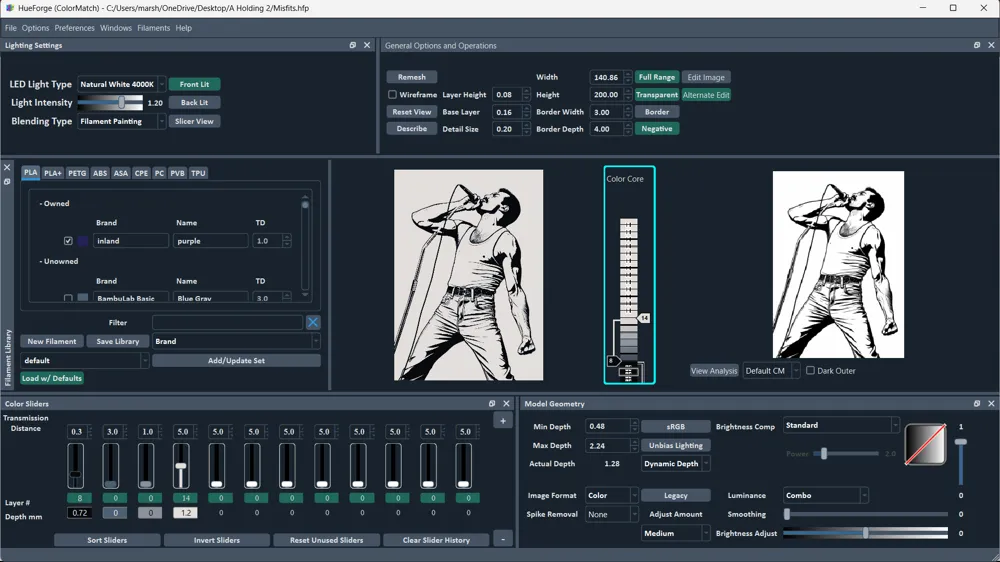
Task: Remove a color slider with minus button
Action: coord(503,540)
